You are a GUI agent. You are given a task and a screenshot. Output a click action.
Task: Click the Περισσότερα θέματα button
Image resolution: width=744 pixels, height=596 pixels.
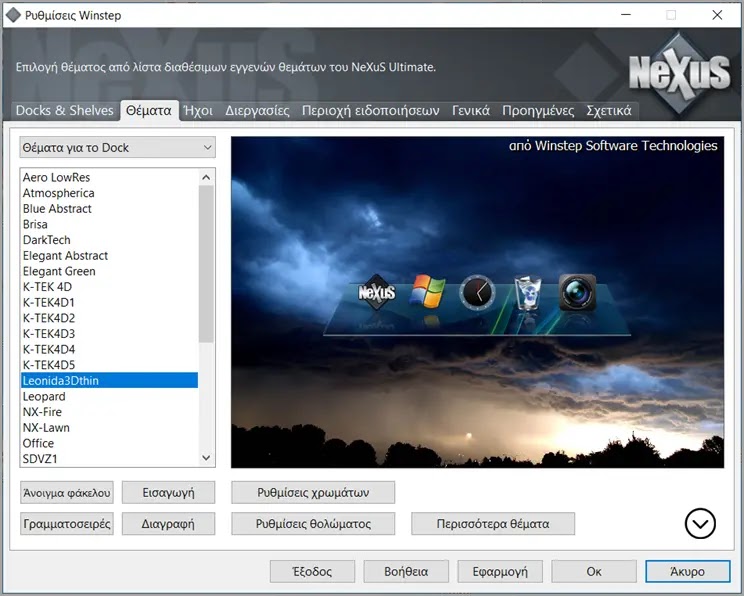click(493, 524)
